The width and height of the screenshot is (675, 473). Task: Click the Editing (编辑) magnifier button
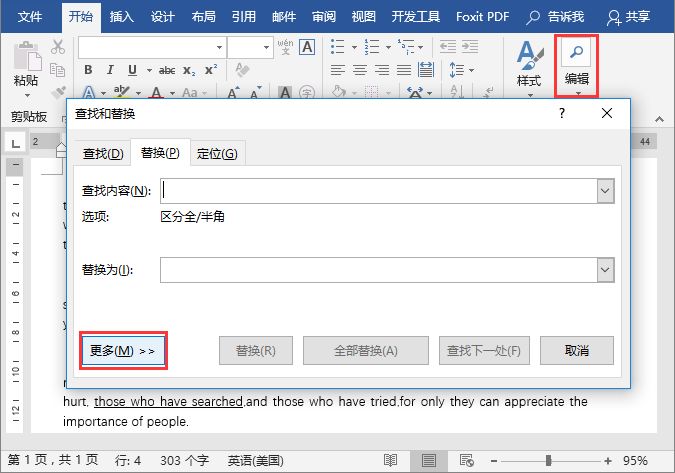coord(577,63)
